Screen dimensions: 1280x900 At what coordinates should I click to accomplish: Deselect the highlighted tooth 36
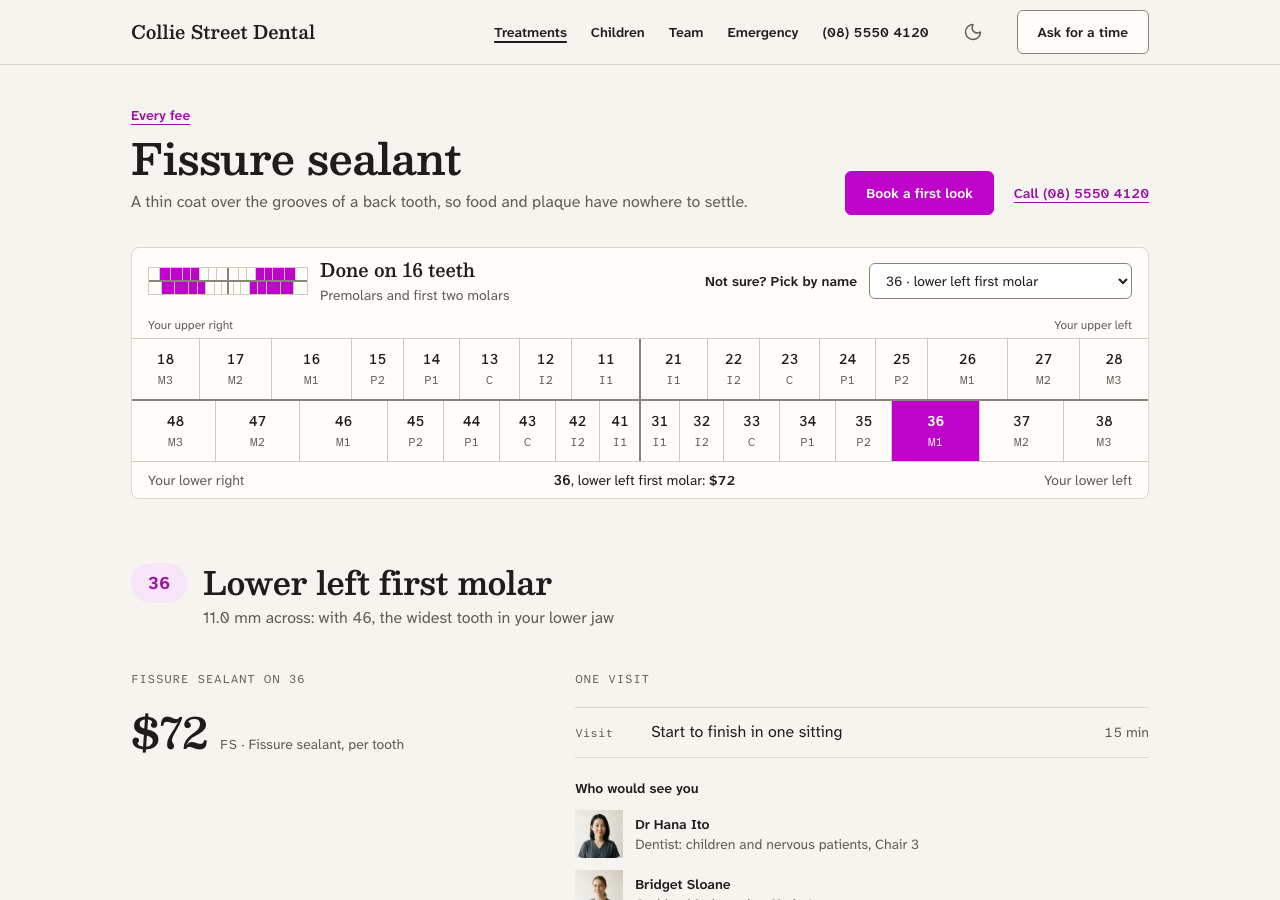click(x=936, y=431)
